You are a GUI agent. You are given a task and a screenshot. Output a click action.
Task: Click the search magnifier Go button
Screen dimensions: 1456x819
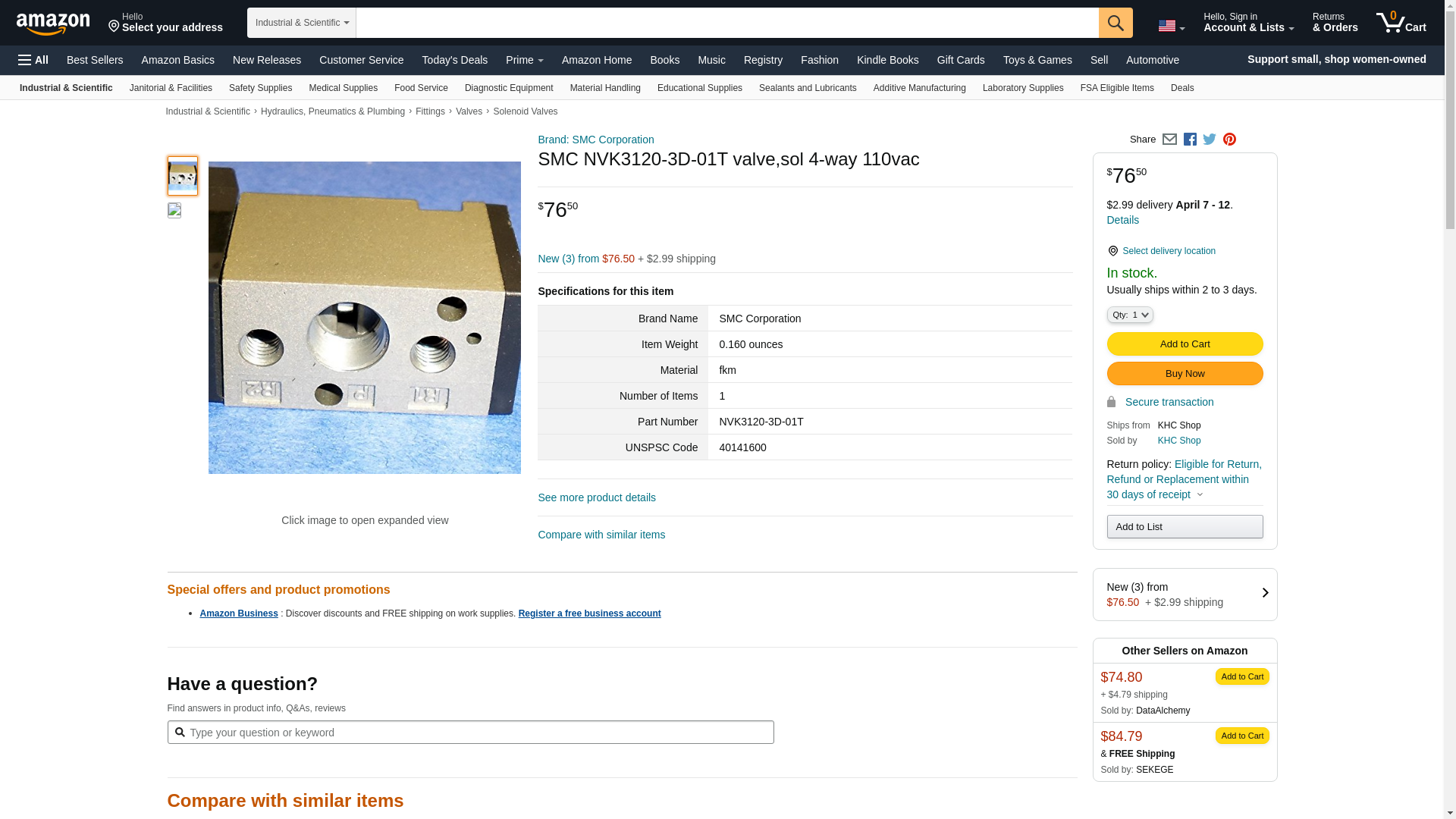click(1116, 23)
